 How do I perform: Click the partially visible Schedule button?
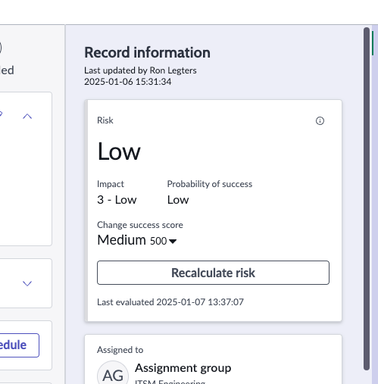19,345
